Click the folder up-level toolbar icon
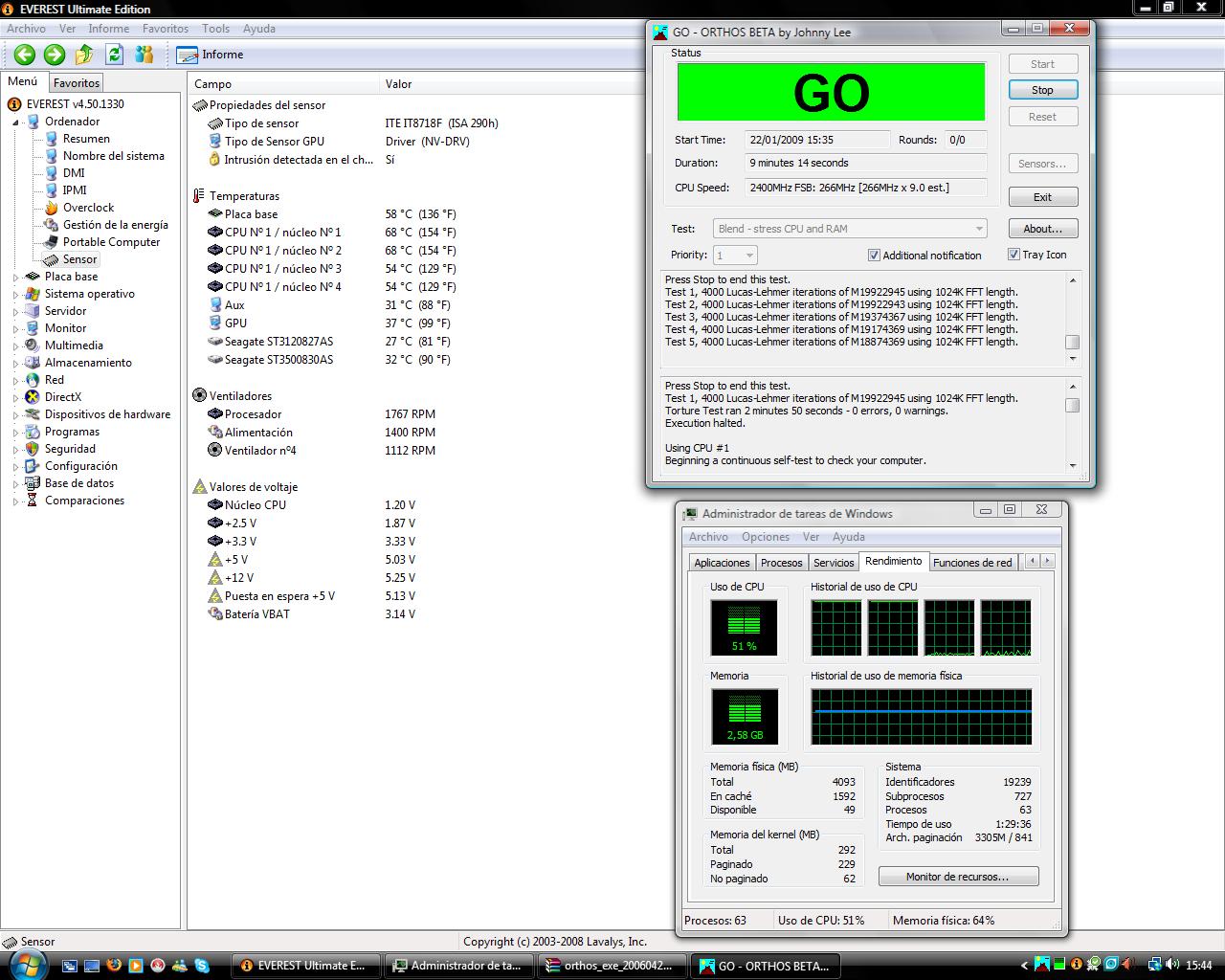1225x980 pixels. 84,55
